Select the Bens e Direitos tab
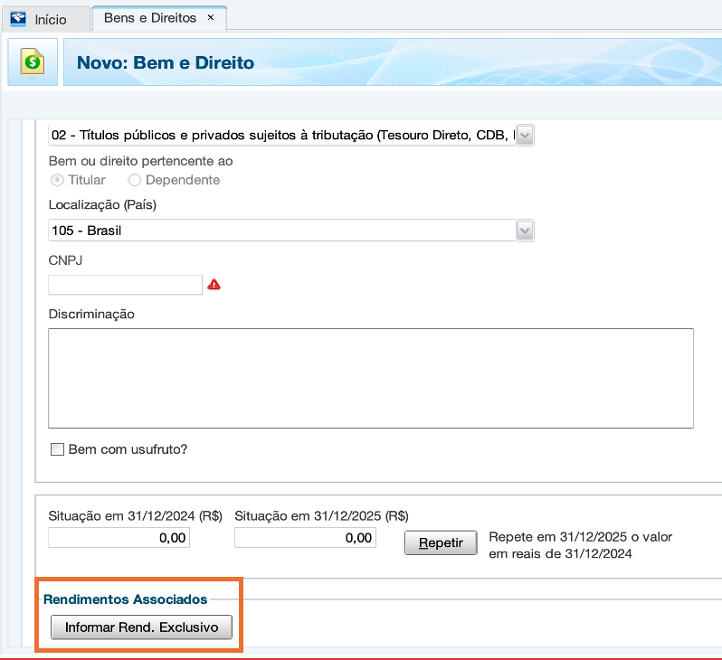This screenshot has width=722, height=660. pos(149,18)
